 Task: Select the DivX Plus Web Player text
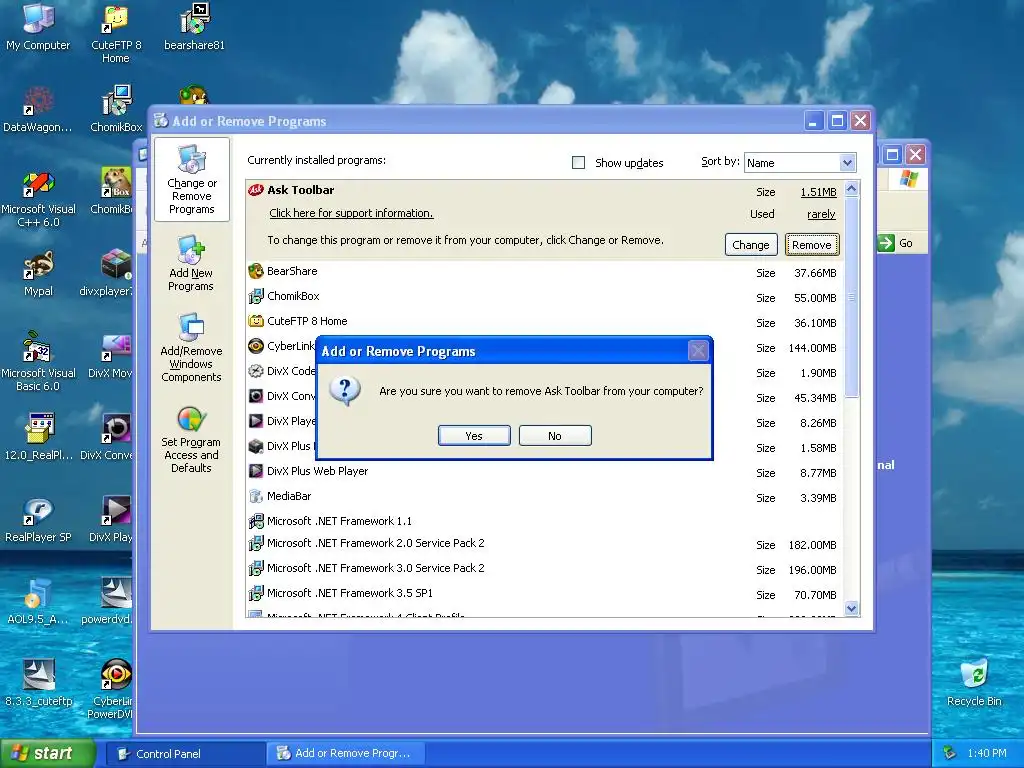point(317,472)
